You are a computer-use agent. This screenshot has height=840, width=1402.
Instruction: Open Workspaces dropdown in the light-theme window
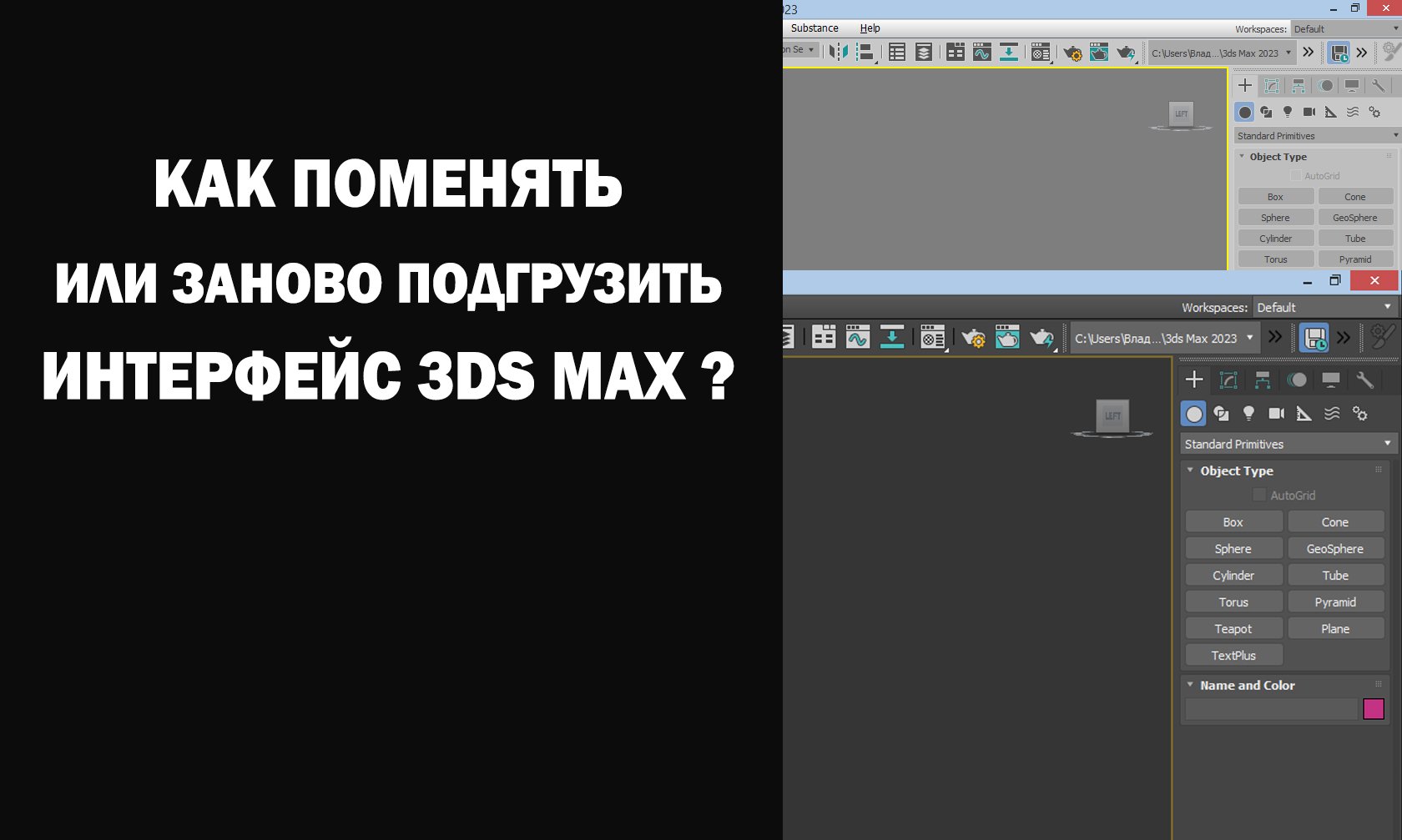coord(1346,29)
